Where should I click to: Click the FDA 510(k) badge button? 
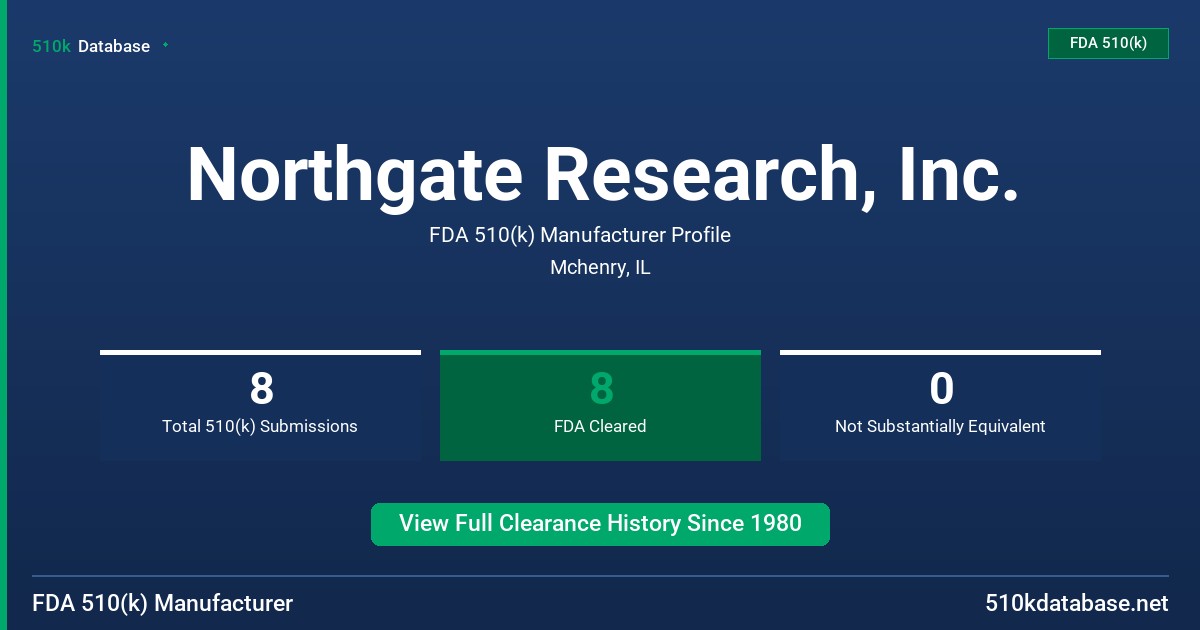point(1108,43)
